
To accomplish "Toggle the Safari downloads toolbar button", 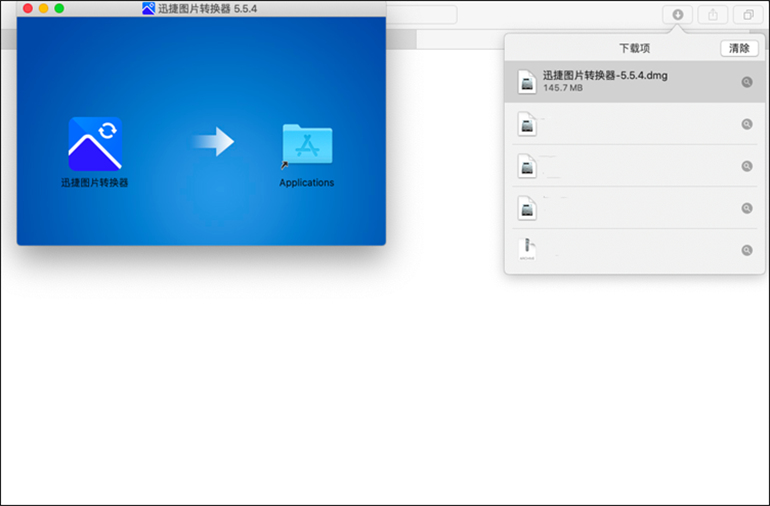I will (x=677, y=15).
